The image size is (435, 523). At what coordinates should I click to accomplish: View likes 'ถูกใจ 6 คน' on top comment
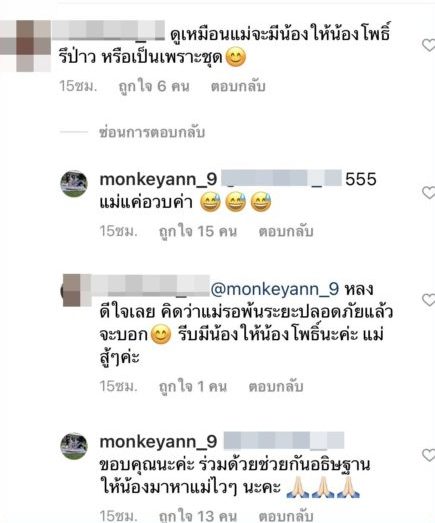coord(154,86)
